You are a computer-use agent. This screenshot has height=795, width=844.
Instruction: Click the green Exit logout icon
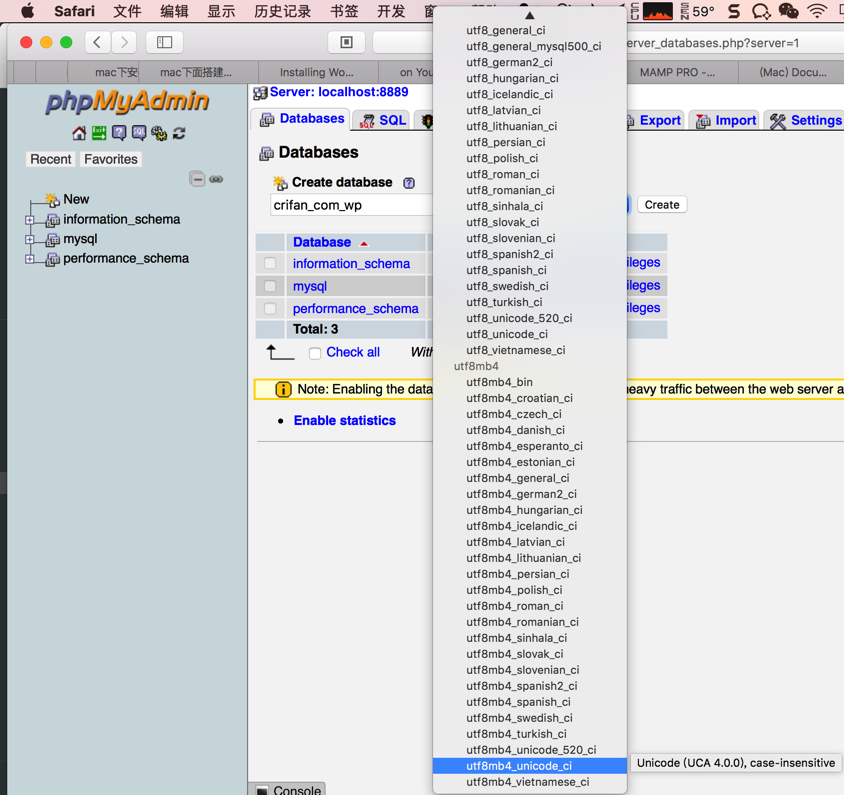coord(99,133)
